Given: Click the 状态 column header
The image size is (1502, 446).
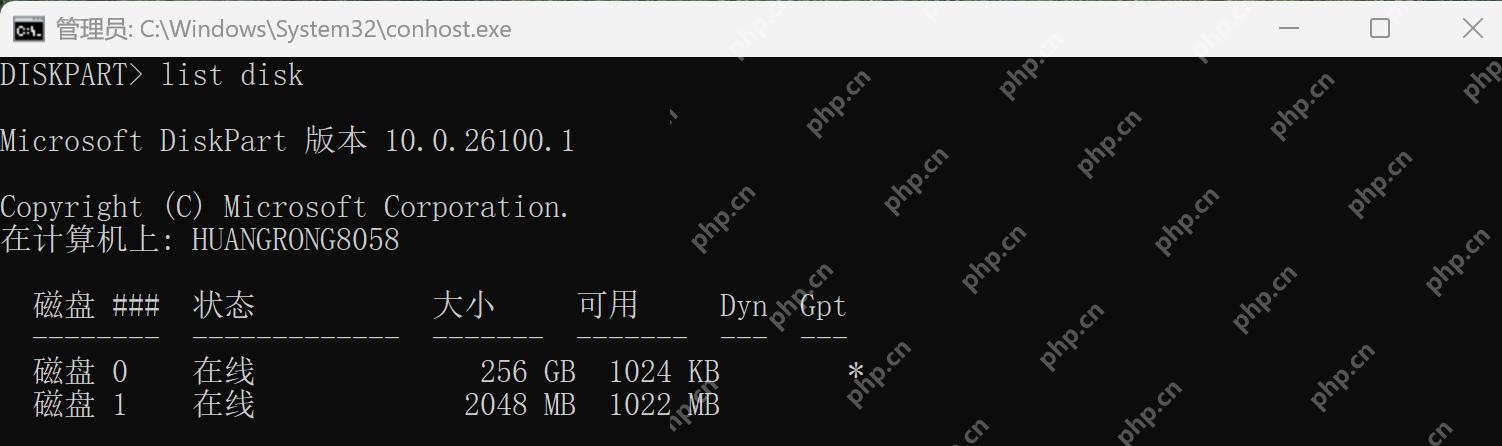Looking at the screenshot, I should click(224, 306).
